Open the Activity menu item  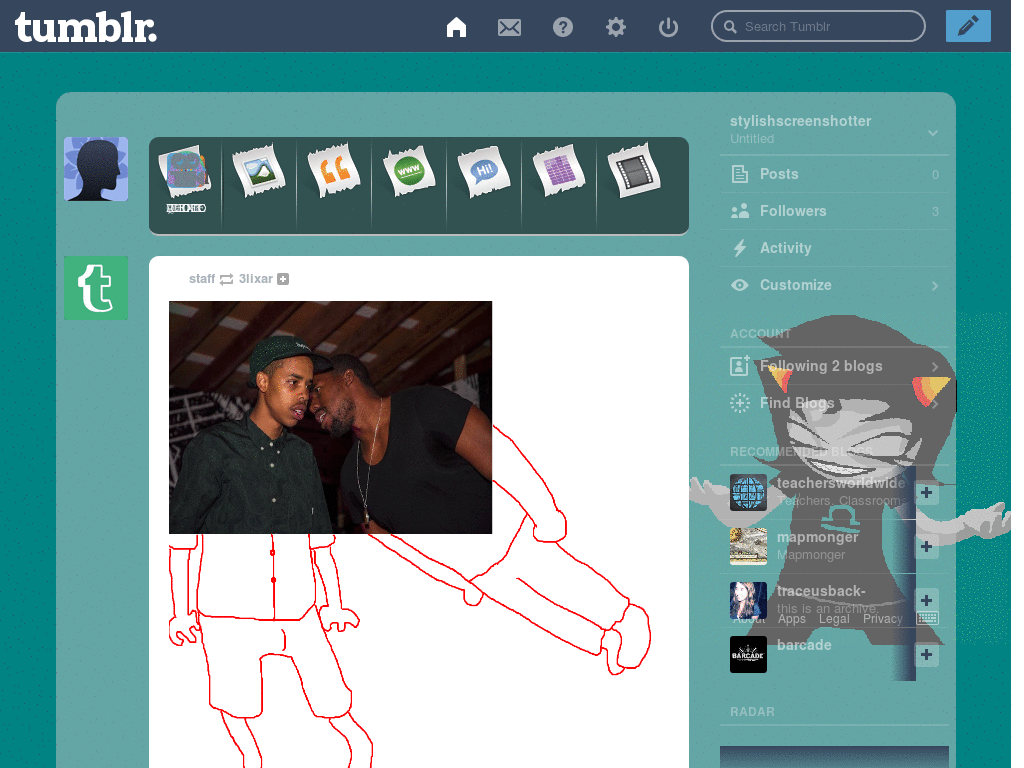pos(835,248)
